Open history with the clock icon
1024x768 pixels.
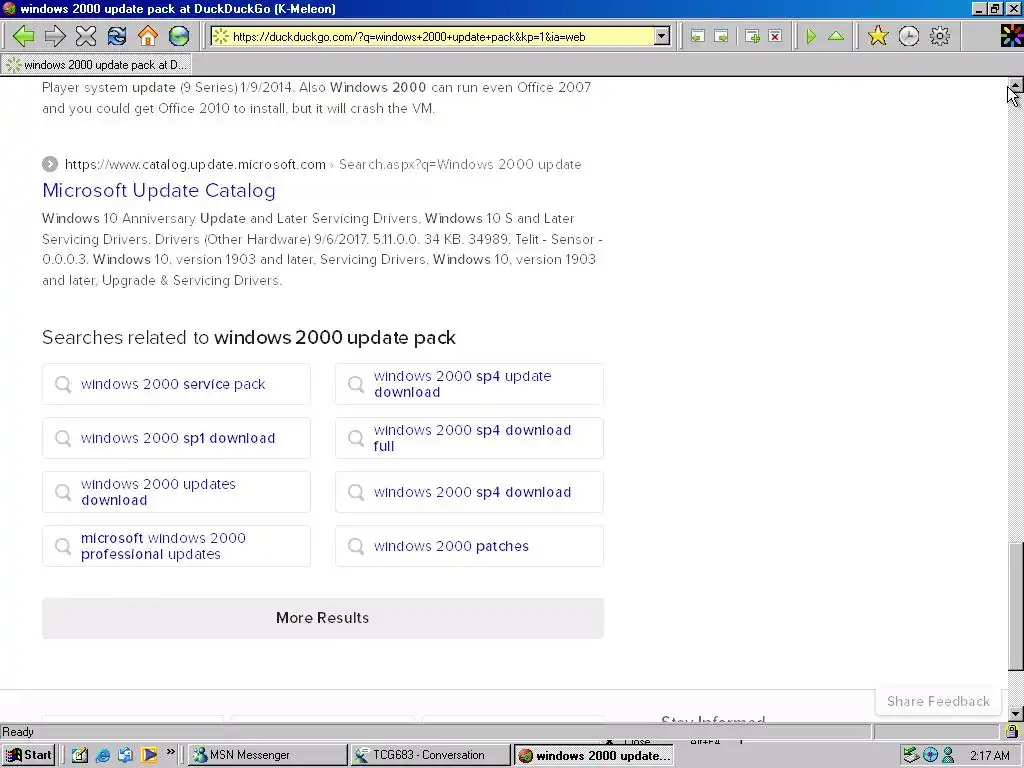pyautogui.click(x=908, y=36)
